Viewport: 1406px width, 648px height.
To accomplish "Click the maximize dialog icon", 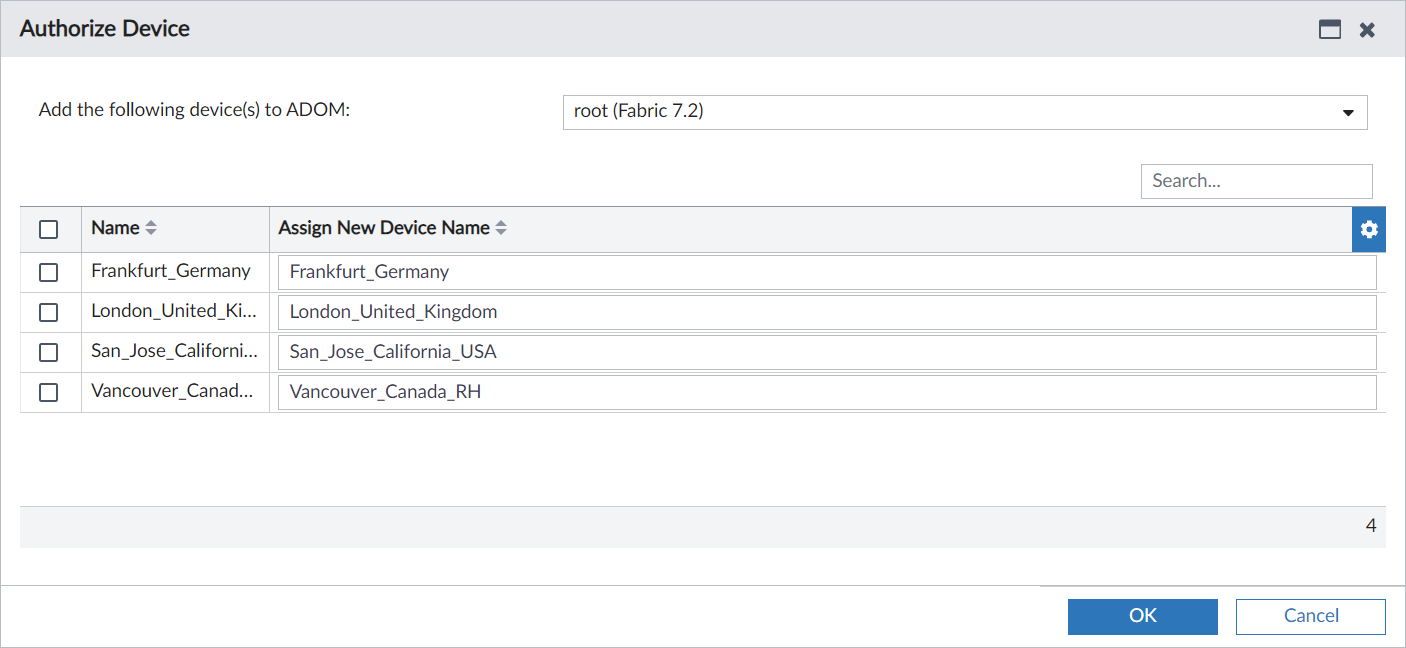I will tap(1330, 29).
